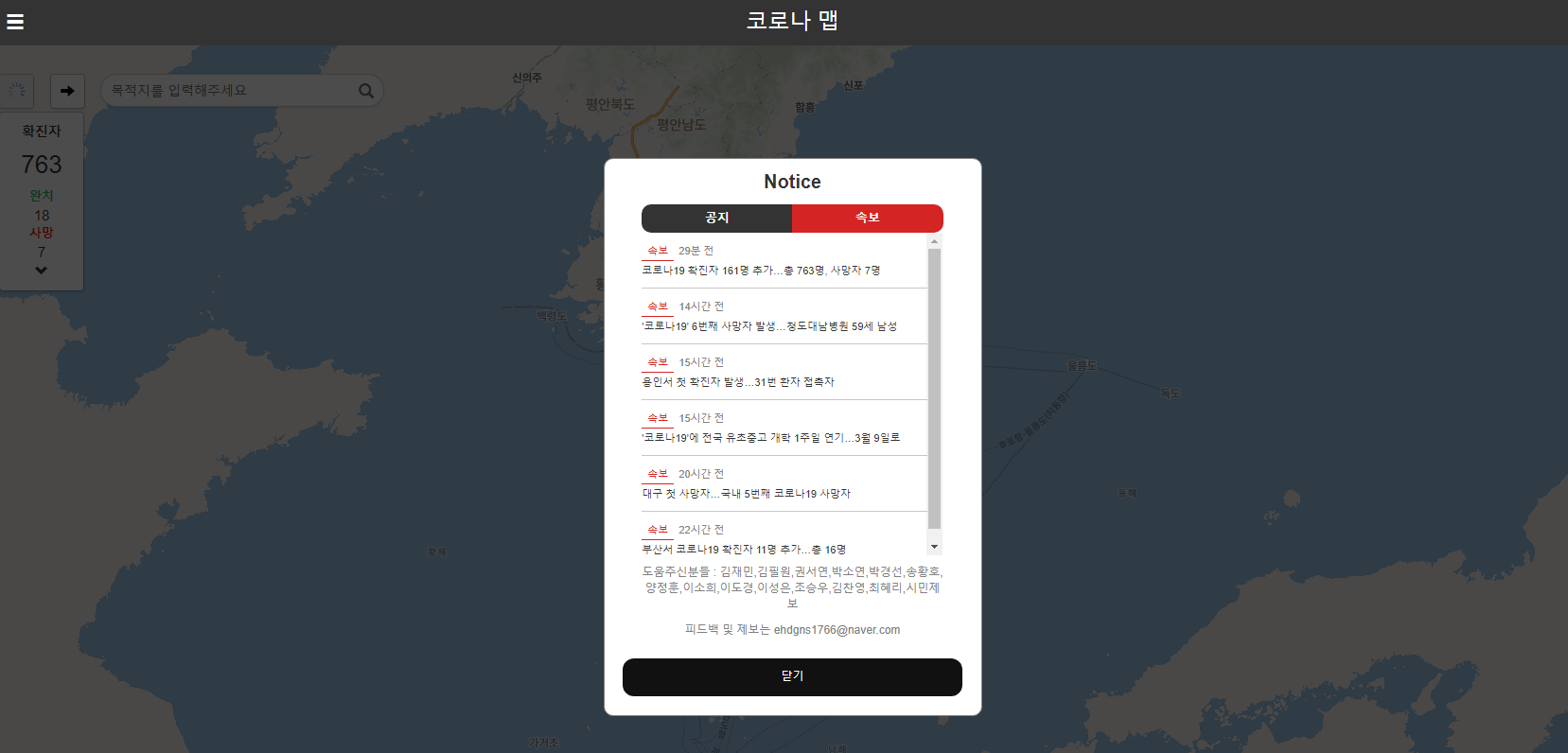Click the scrollbar up arrow in news list
Viewport: 1568px width, 753px height.
[934, 242]
